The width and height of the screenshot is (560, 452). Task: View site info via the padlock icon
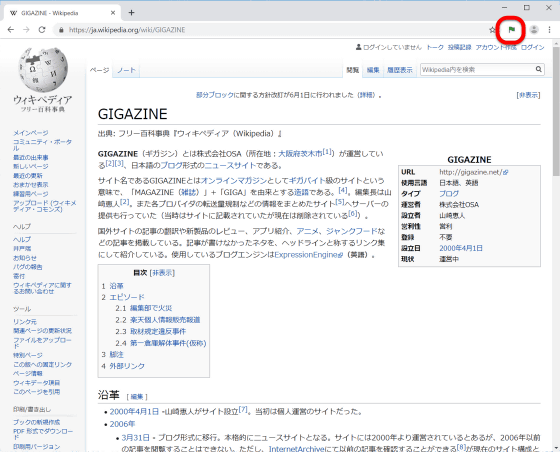pyautogui.click(x=61, y=30)
